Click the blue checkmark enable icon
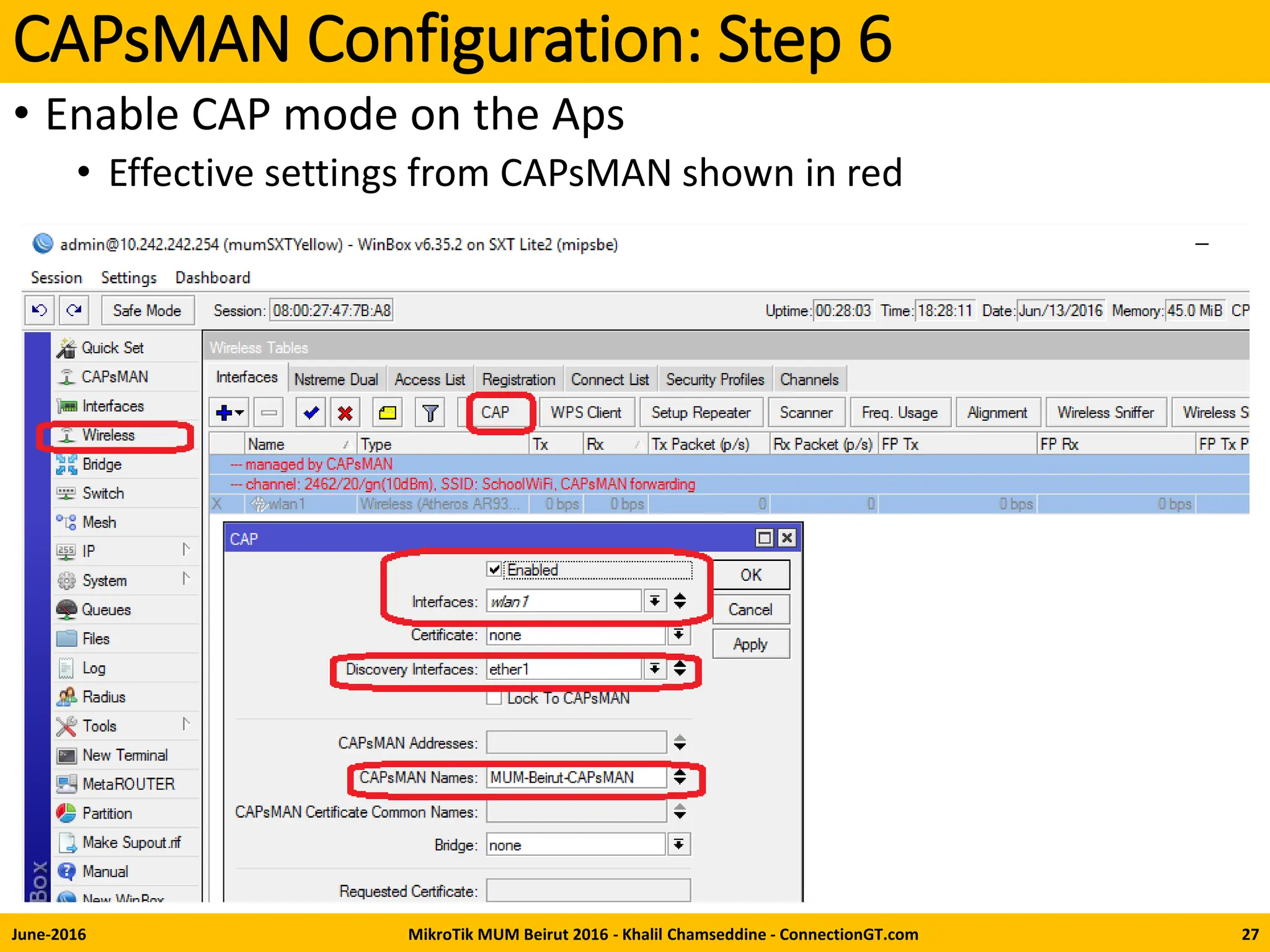The width and height of the screenshot is (1270, 952). [x=311, y=413]
